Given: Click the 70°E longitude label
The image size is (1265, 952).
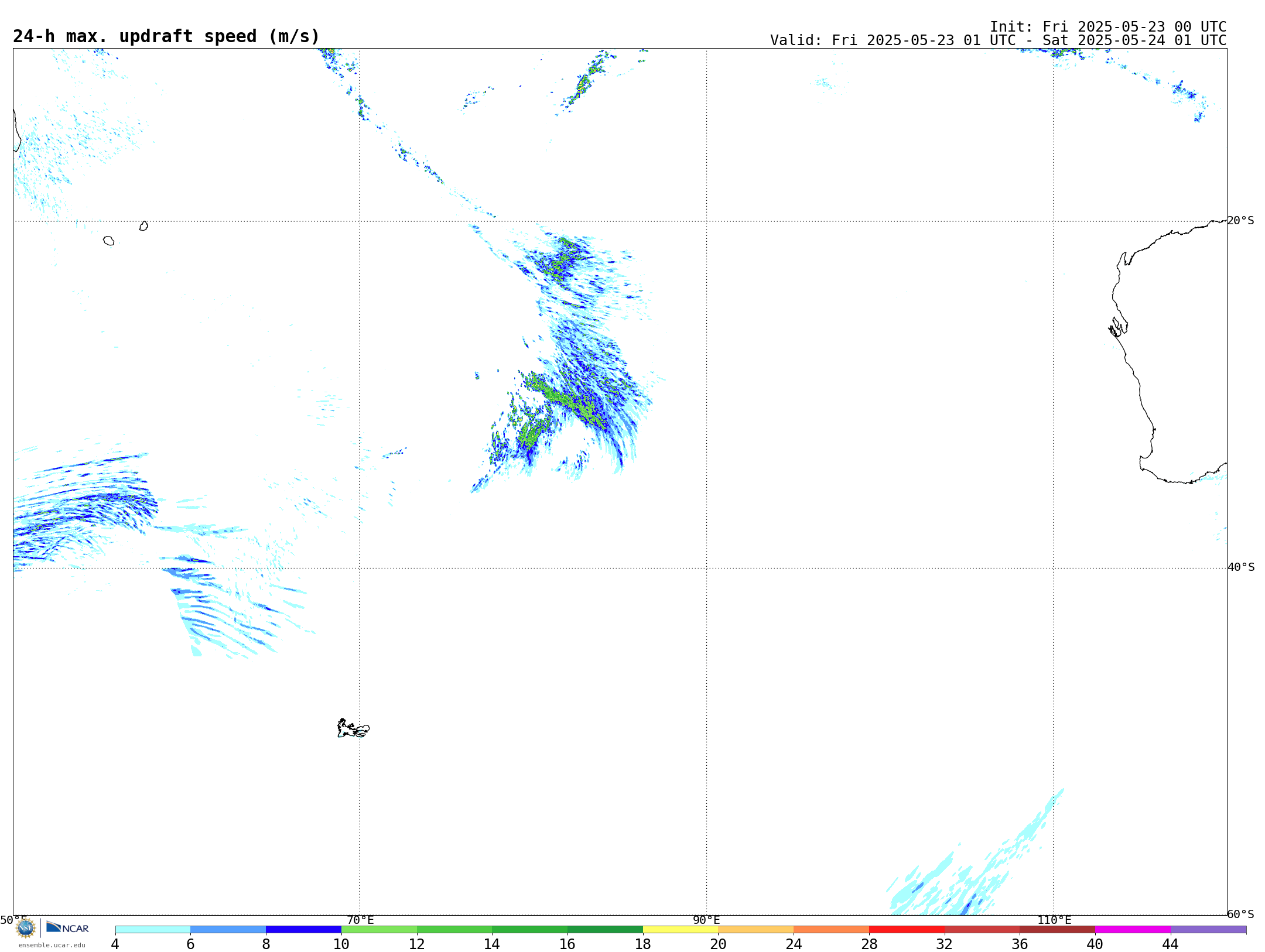Looking at the screenshot, I should coord(360,920).
